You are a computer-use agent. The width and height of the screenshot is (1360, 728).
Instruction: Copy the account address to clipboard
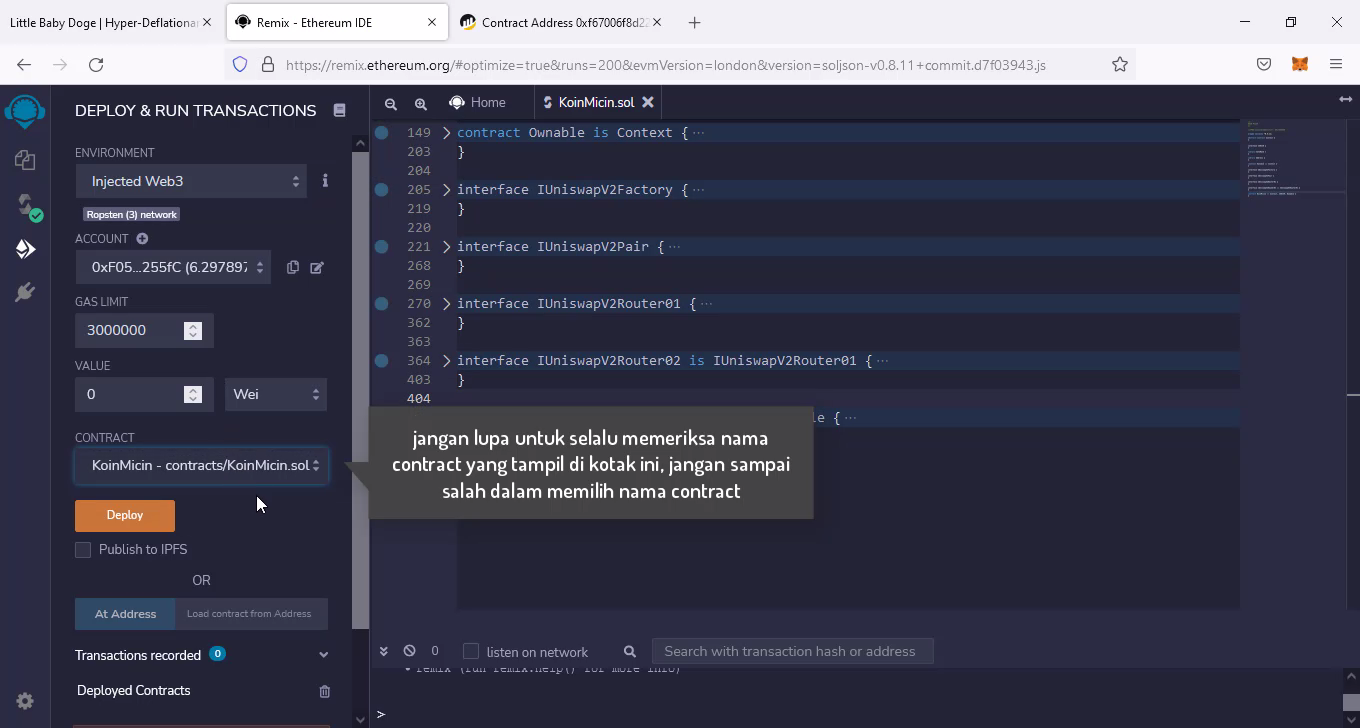293,267
